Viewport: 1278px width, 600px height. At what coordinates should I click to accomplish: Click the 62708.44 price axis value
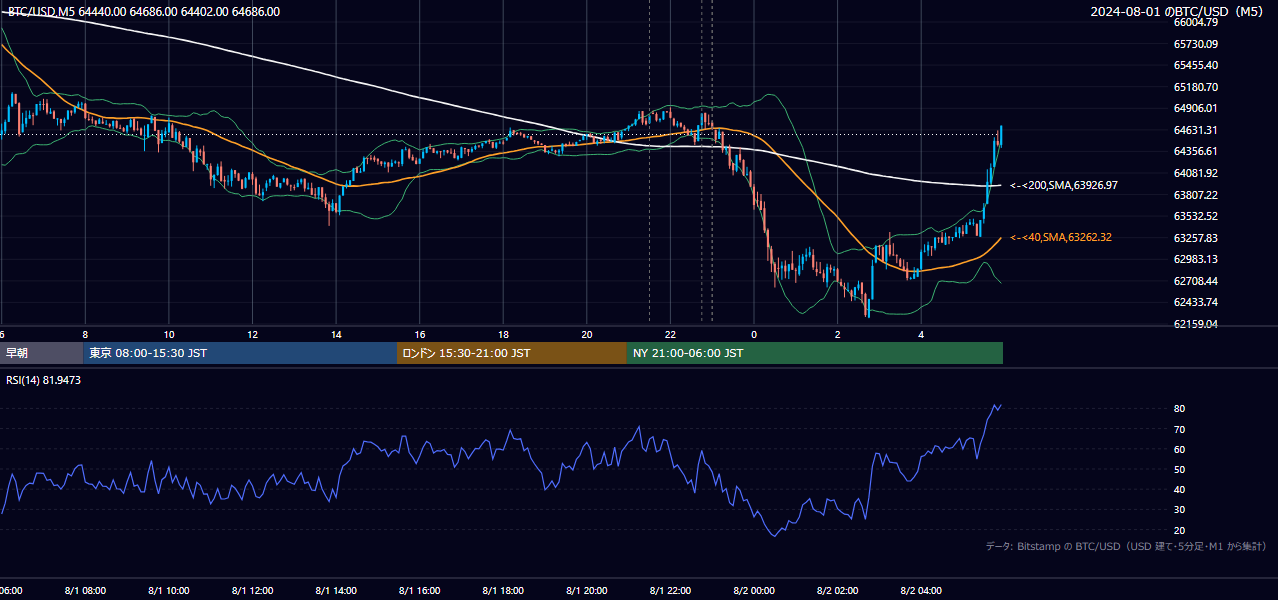[x=1195, y=281]
